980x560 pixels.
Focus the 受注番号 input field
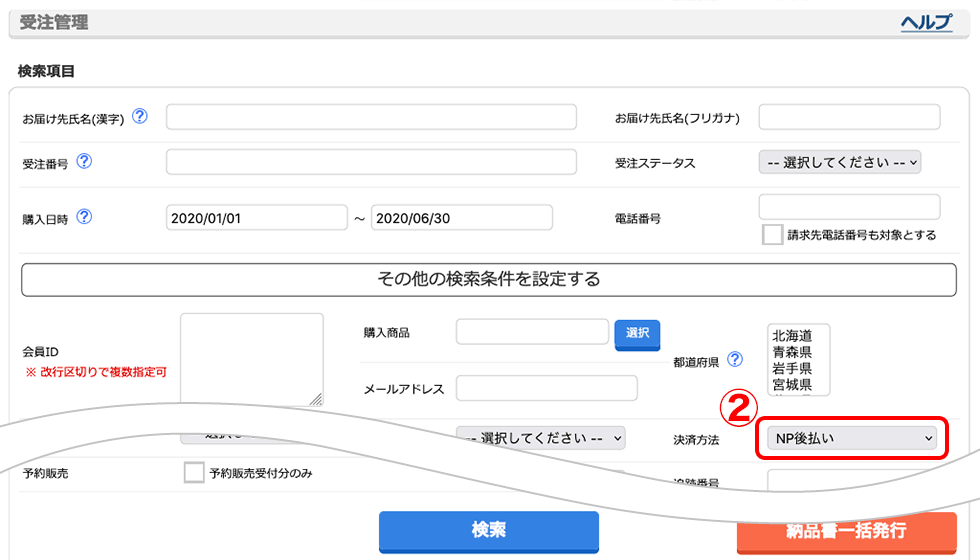point(371,162)
